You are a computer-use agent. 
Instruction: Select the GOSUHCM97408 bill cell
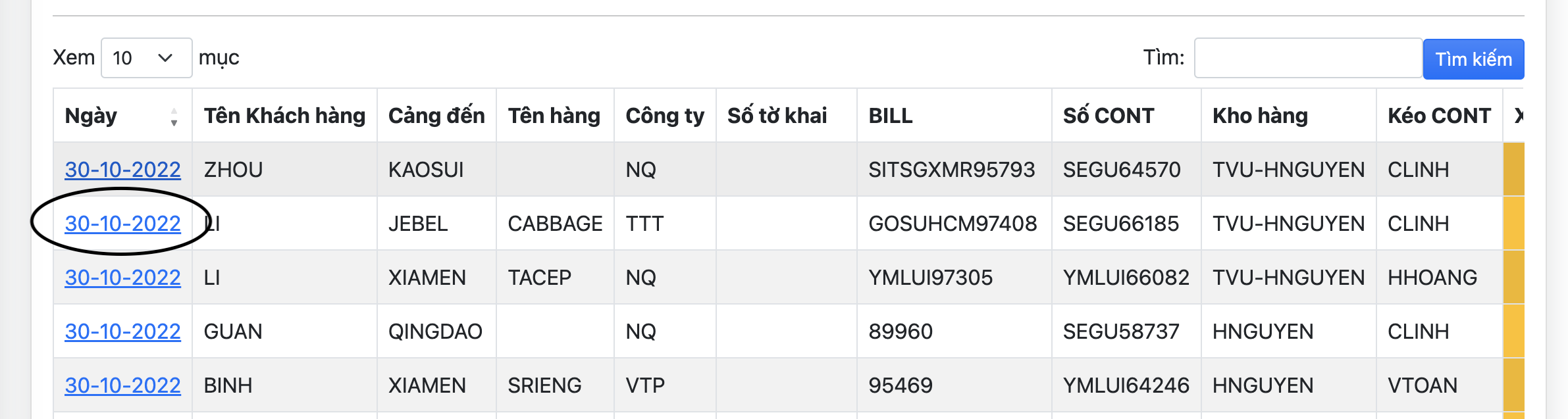(953, 224)
